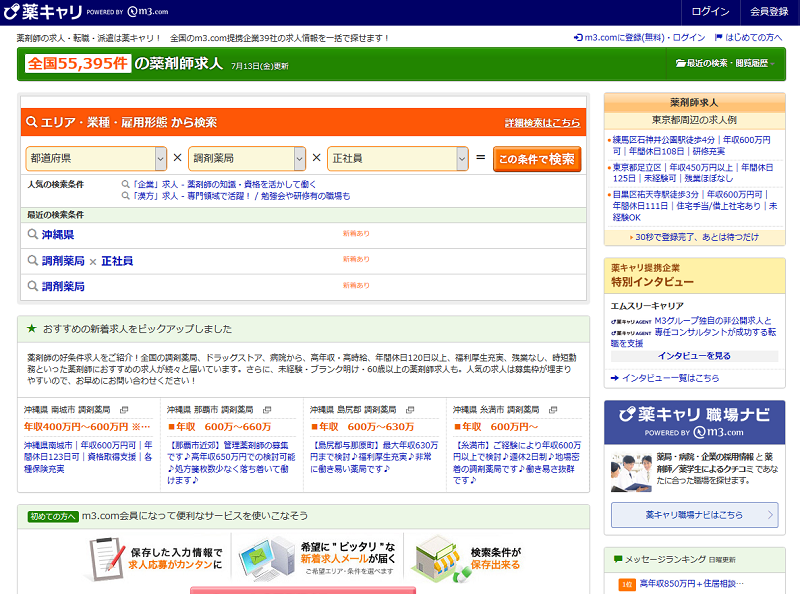Click the login arrow icon beside m3.comに登録
The image size is (800, 594).
click(x=578, y=38)
